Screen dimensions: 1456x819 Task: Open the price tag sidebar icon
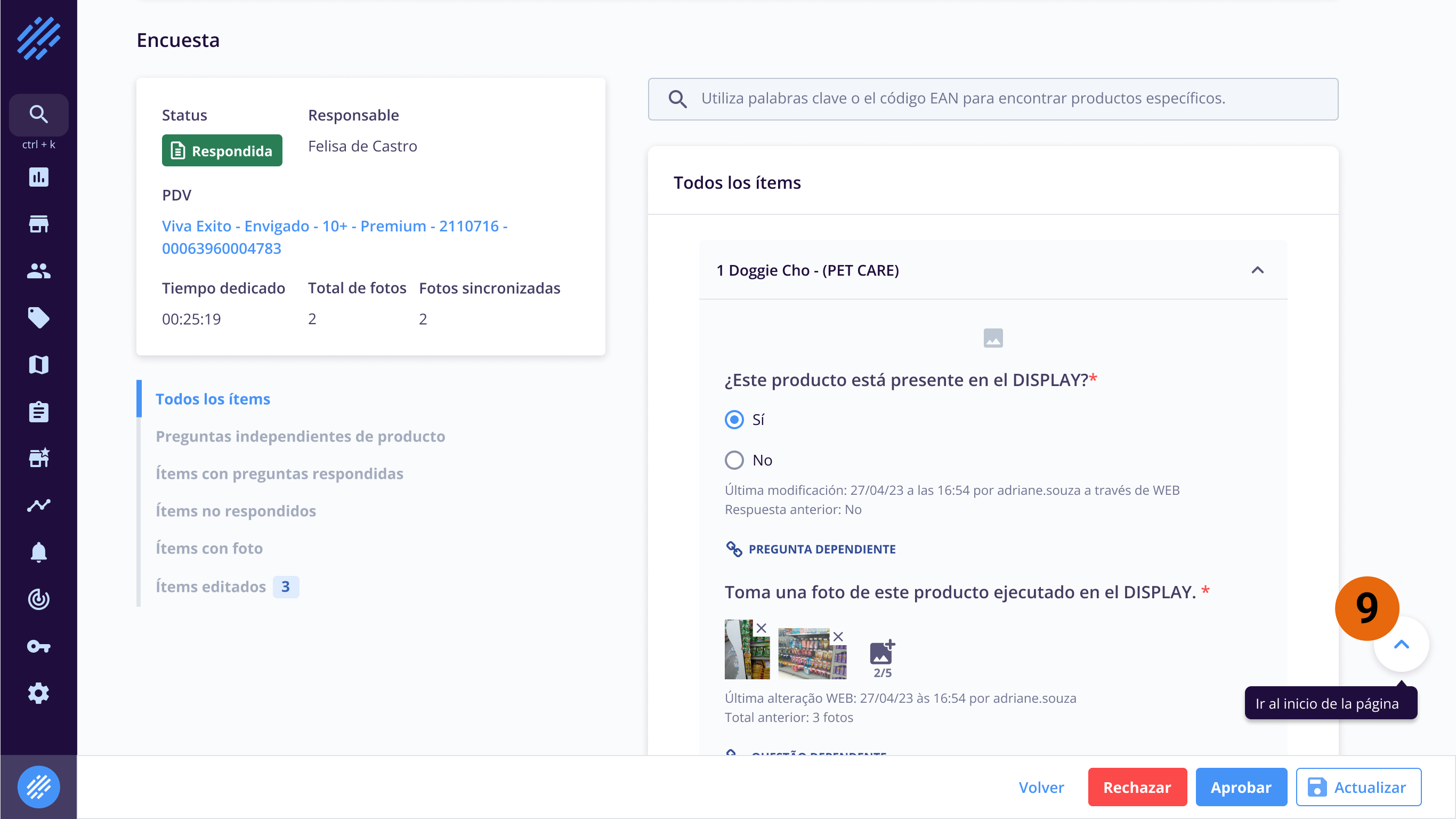coord(38,318)
